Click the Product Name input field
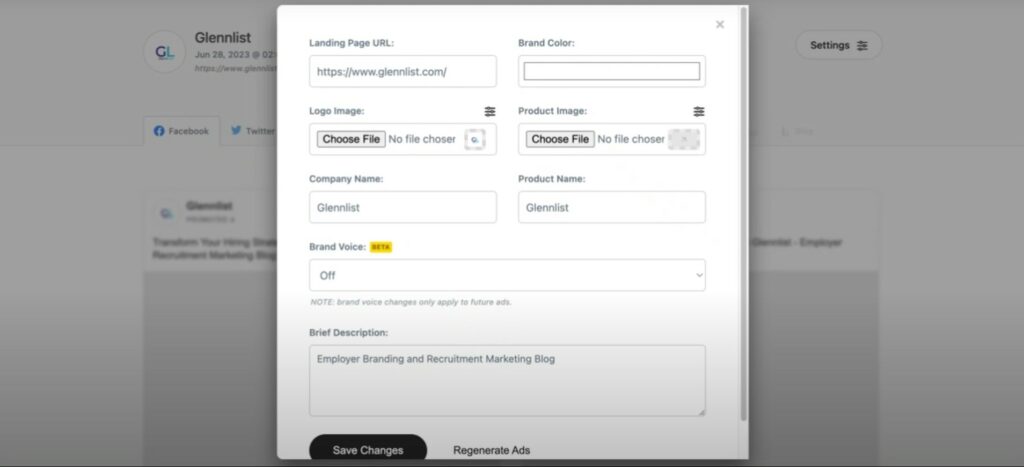This screenshot has width=1024, height=467. (x=612, y=208)
